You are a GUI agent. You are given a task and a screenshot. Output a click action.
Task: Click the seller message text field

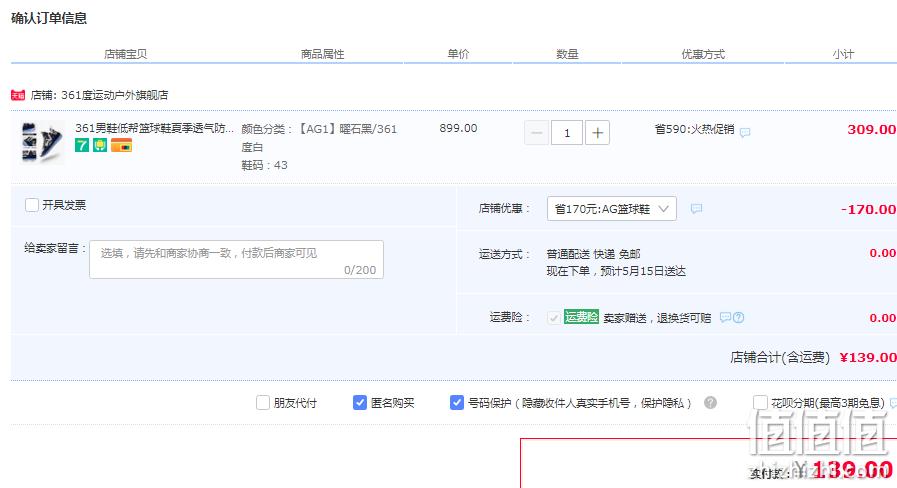point(236,260)
